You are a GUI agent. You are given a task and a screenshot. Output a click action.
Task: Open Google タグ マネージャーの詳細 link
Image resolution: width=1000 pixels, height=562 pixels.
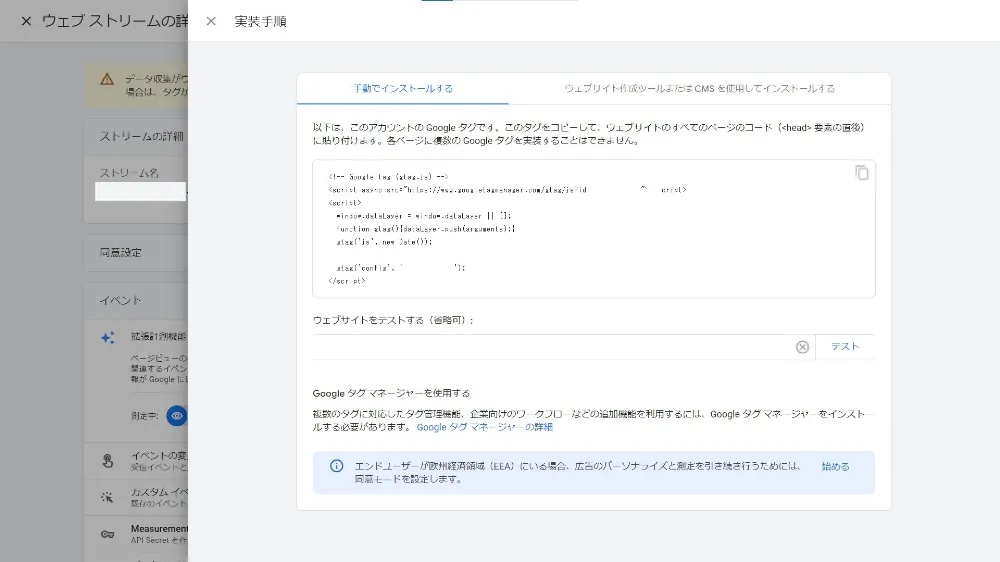pos(485,427)
